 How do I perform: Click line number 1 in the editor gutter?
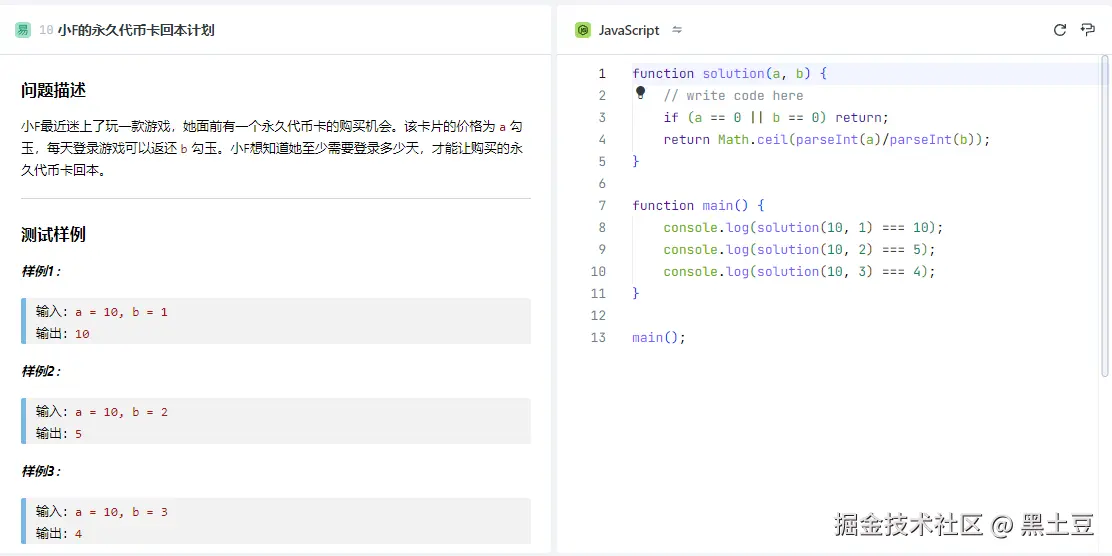602,74
